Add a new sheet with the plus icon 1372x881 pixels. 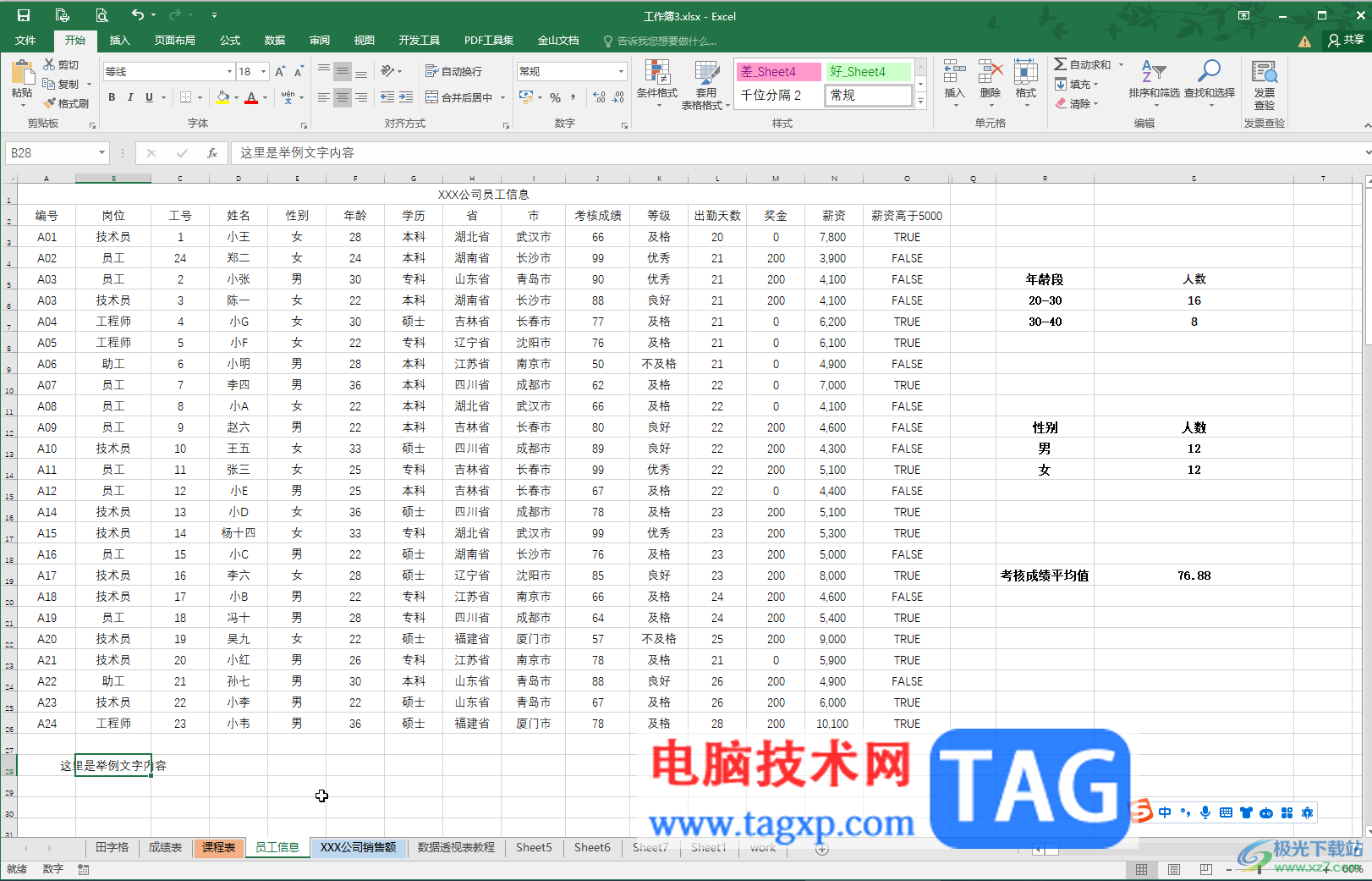pyautogui.click(x=821, y=849)
